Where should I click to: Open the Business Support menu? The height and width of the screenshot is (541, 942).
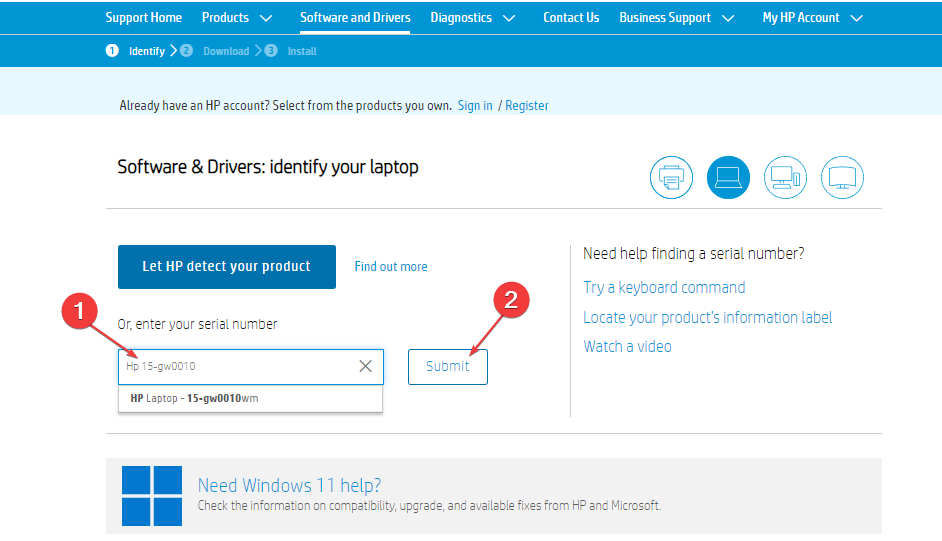click(665, 17)
